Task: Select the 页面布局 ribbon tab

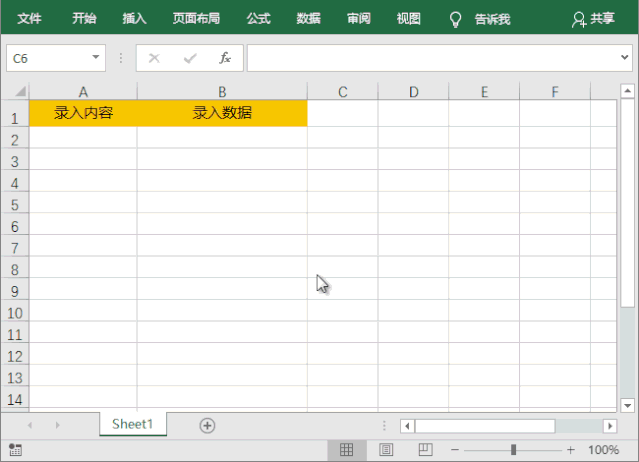Action: point(196,18)
